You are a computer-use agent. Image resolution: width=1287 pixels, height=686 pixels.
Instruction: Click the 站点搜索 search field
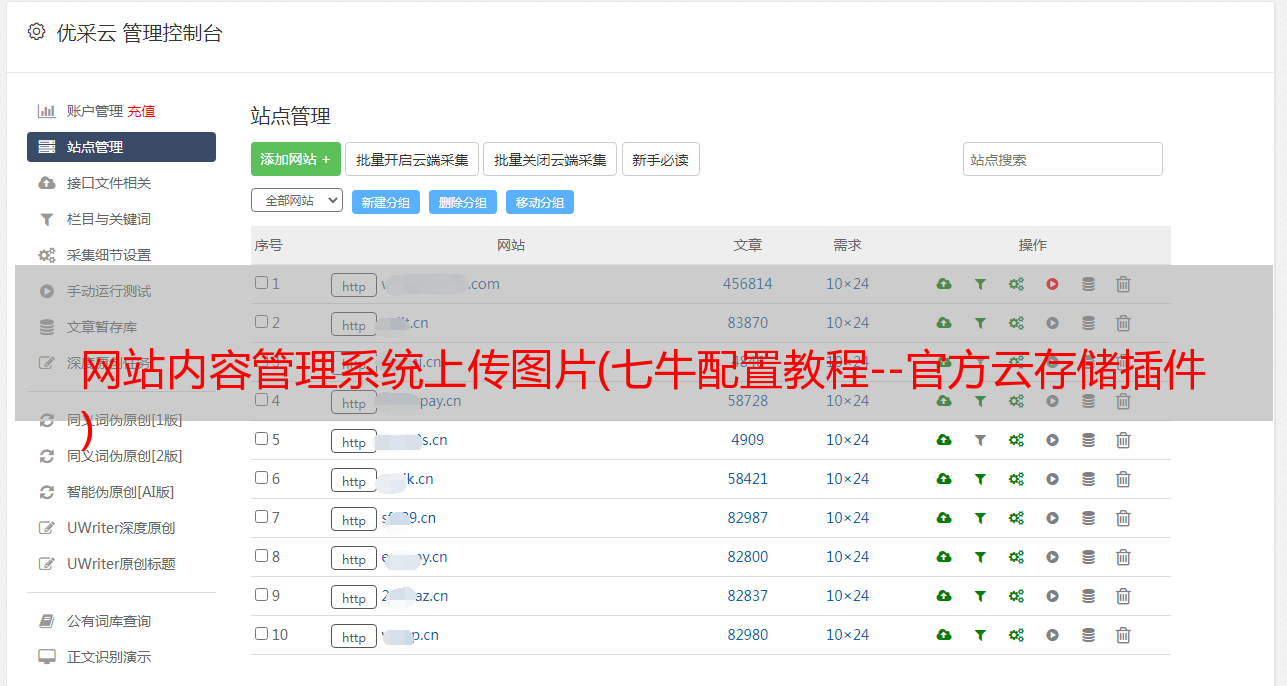(x=1063, y=159)
